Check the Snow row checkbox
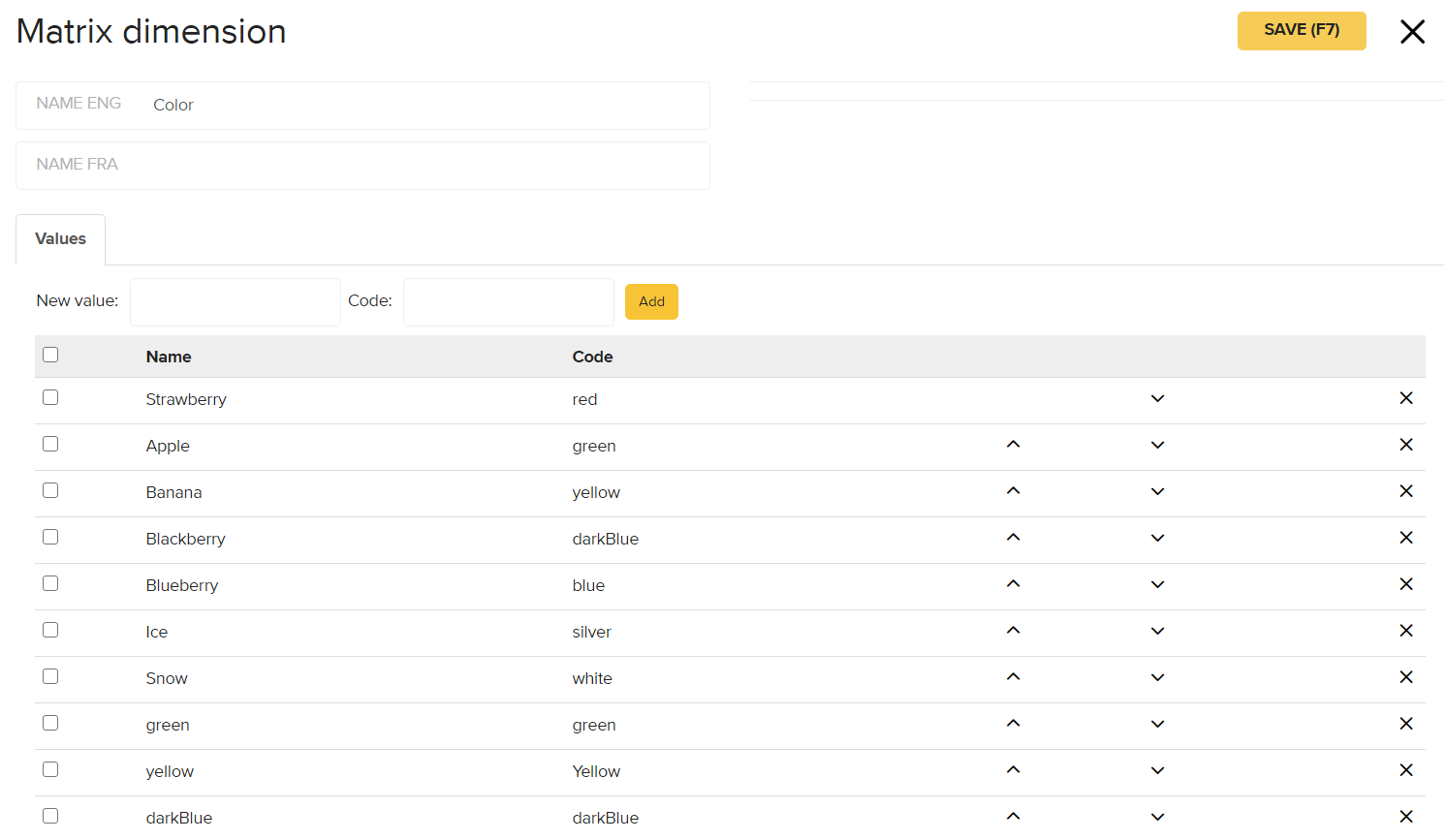 click(x=50, y=676)
